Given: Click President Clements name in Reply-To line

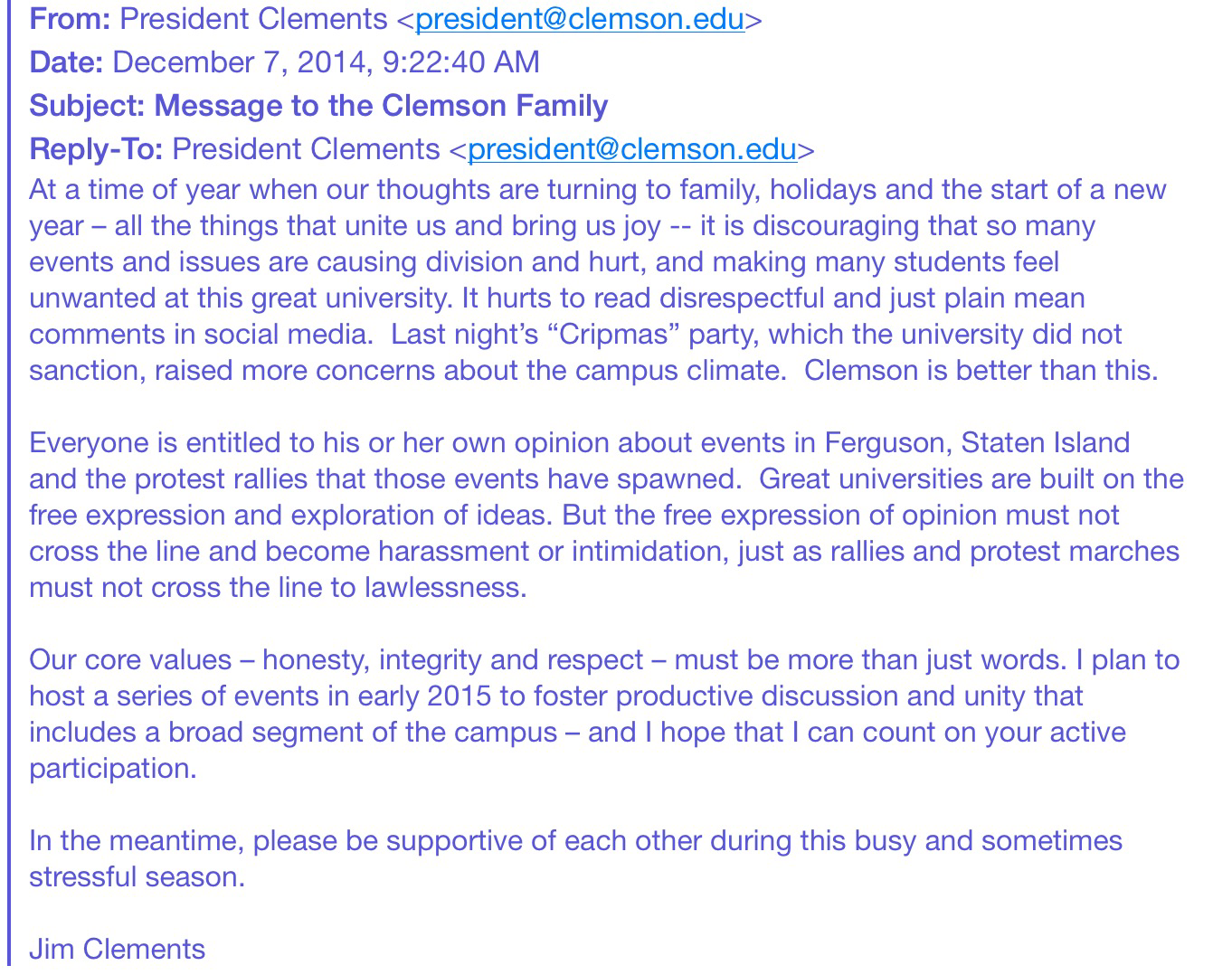Looking at the screenshot, I should [306, 149].
